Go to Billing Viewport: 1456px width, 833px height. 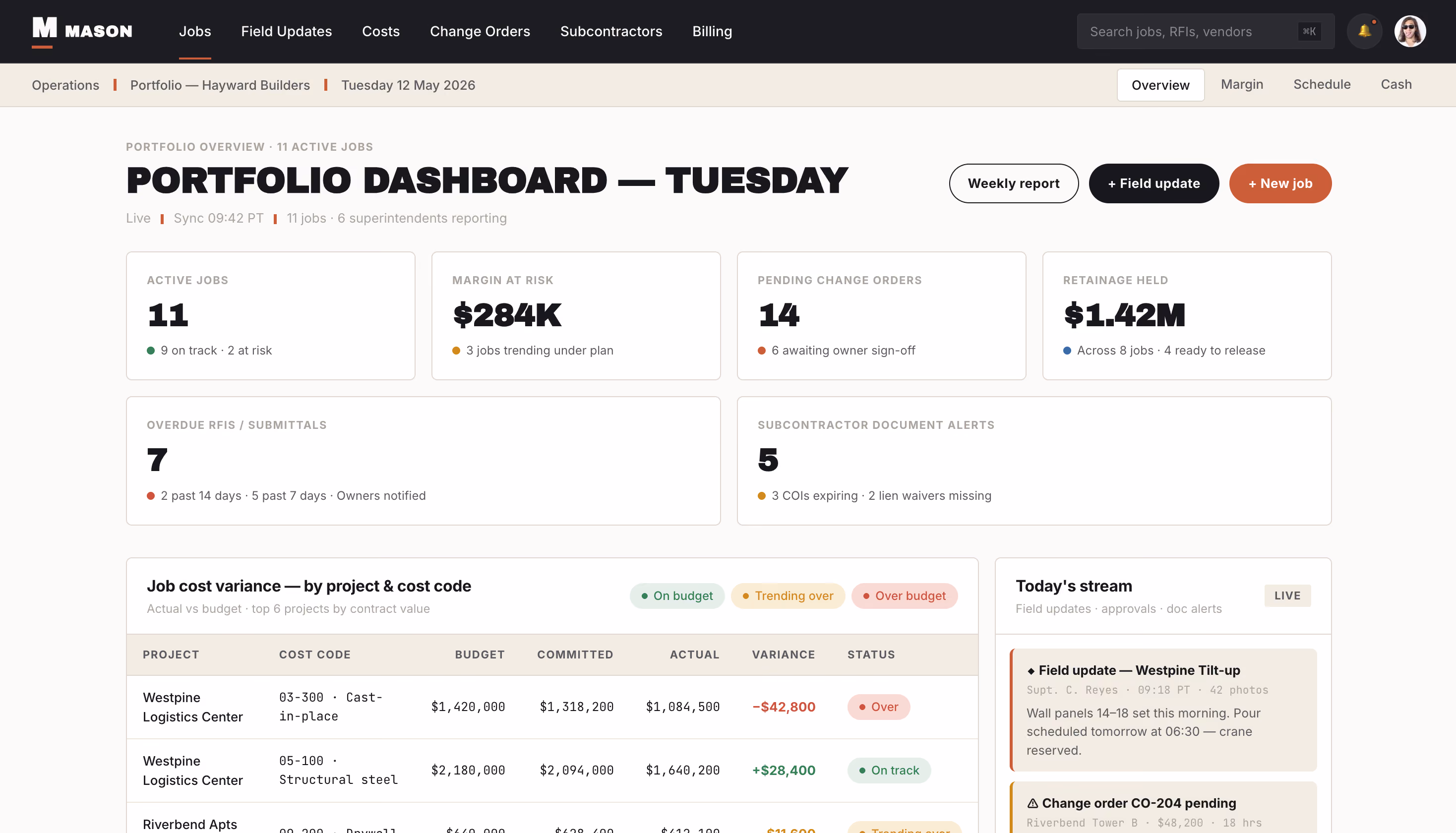click(x=712, y=31)
